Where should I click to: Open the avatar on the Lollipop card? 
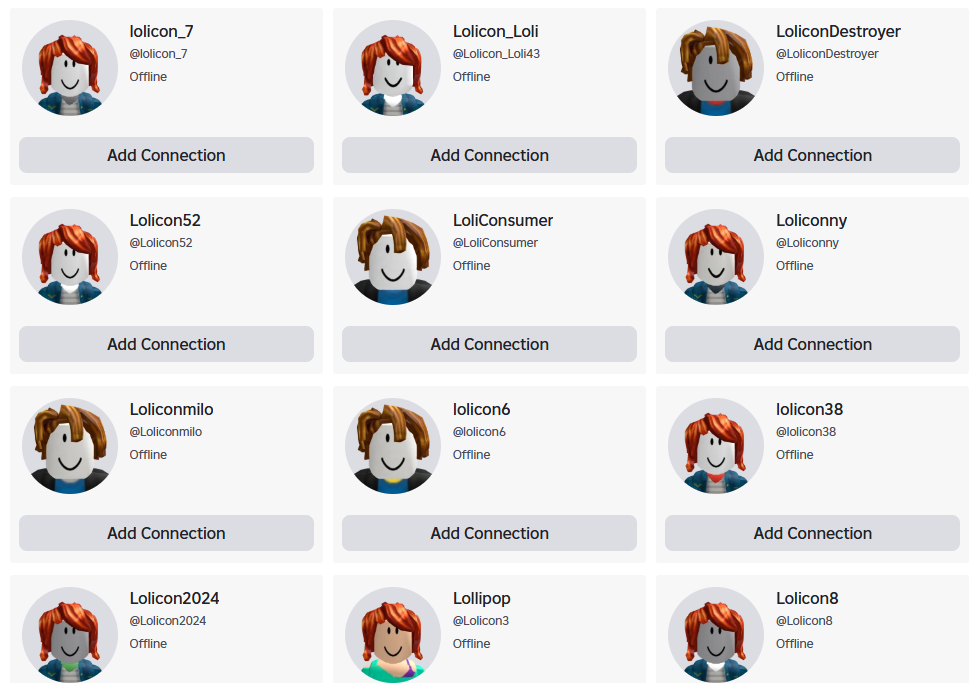[x=393, y=635]
